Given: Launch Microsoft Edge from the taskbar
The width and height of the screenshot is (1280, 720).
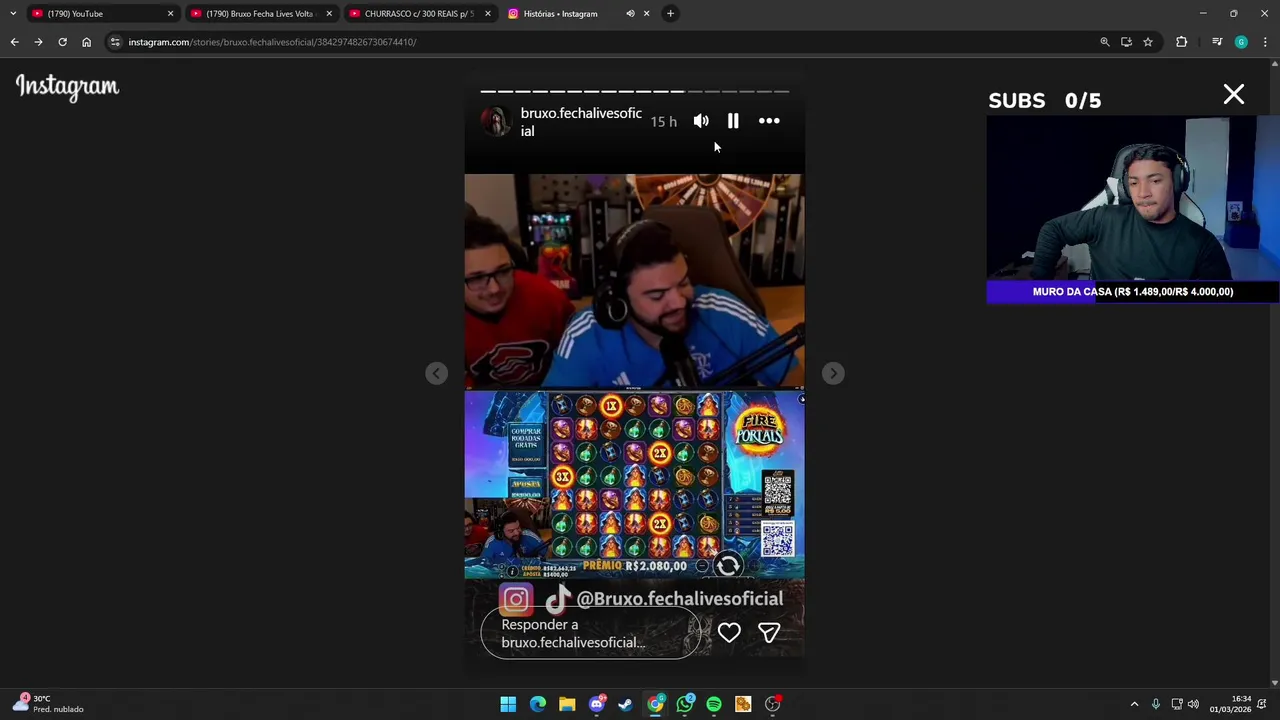Looking at the screenshot, I should [x=538, y=704].
